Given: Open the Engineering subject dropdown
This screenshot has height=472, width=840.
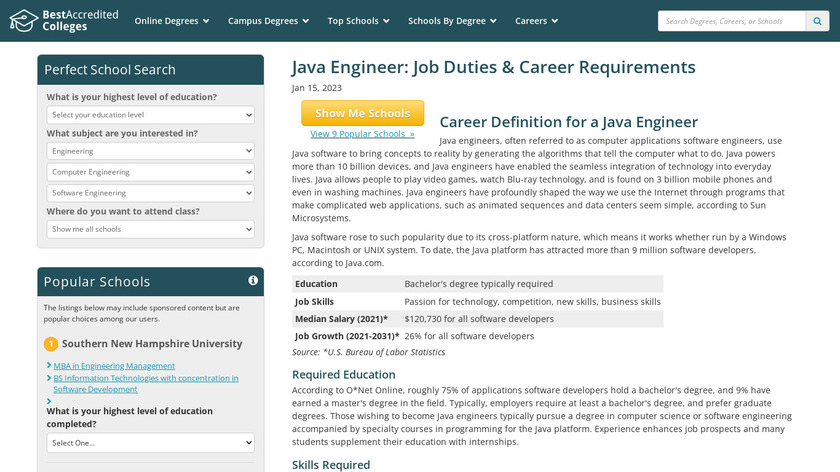Looking at the screenshot, I should pos(151,151).
